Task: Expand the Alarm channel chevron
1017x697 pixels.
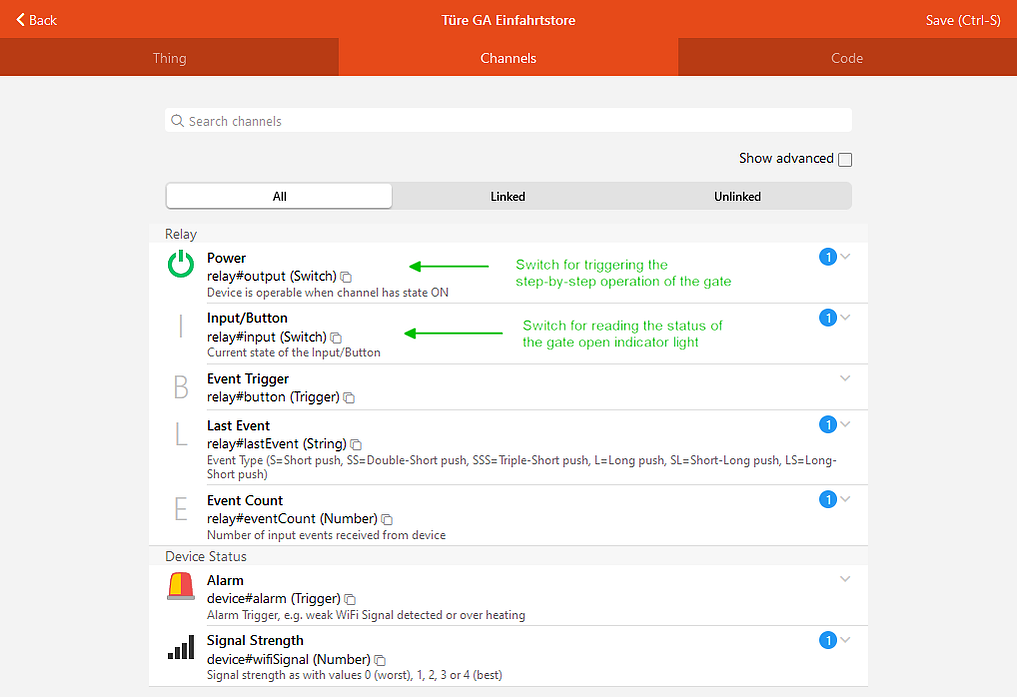Action: [x=845, y=579]
